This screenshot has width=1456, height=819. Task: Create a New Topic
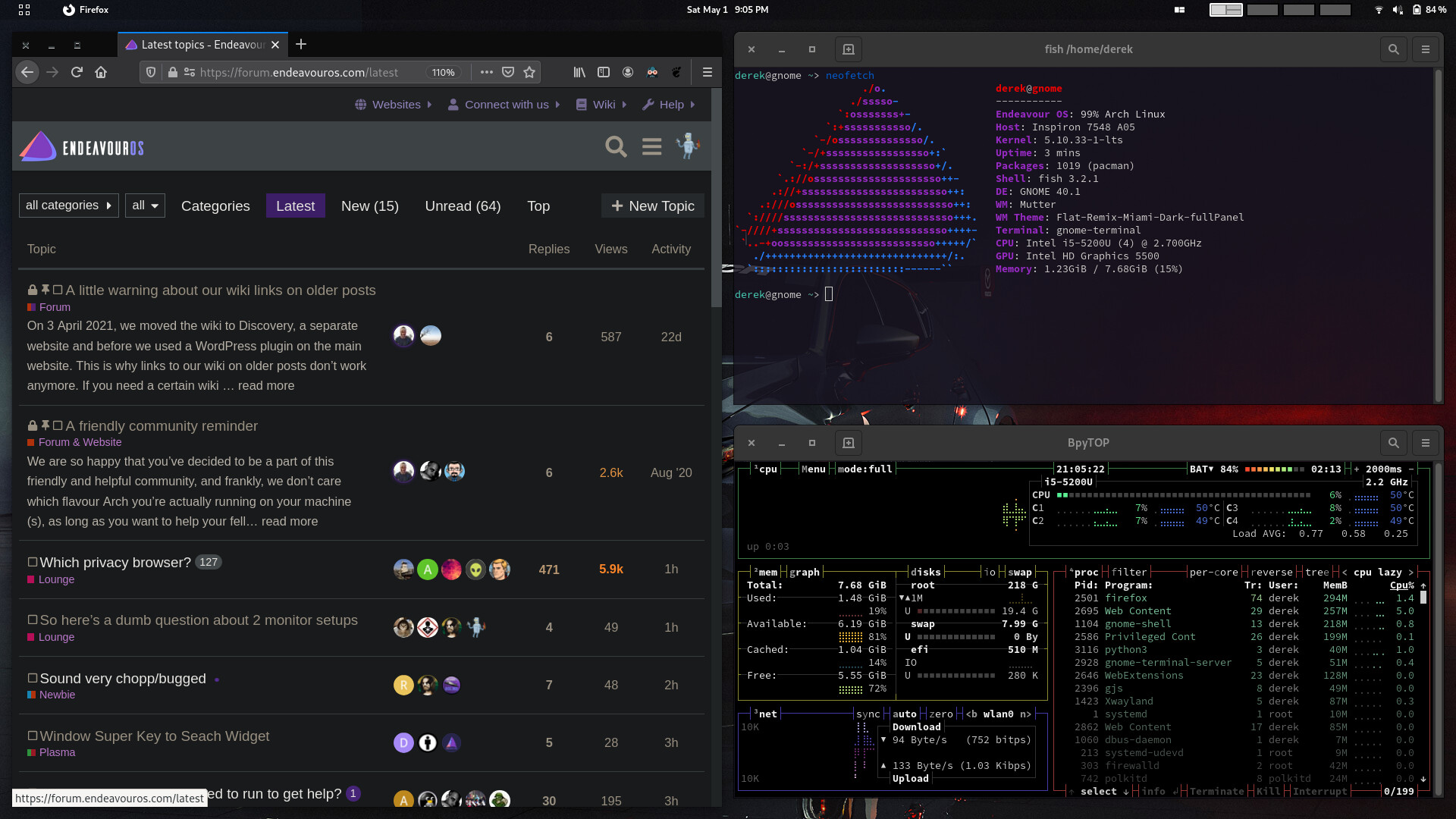click(653, 206)
